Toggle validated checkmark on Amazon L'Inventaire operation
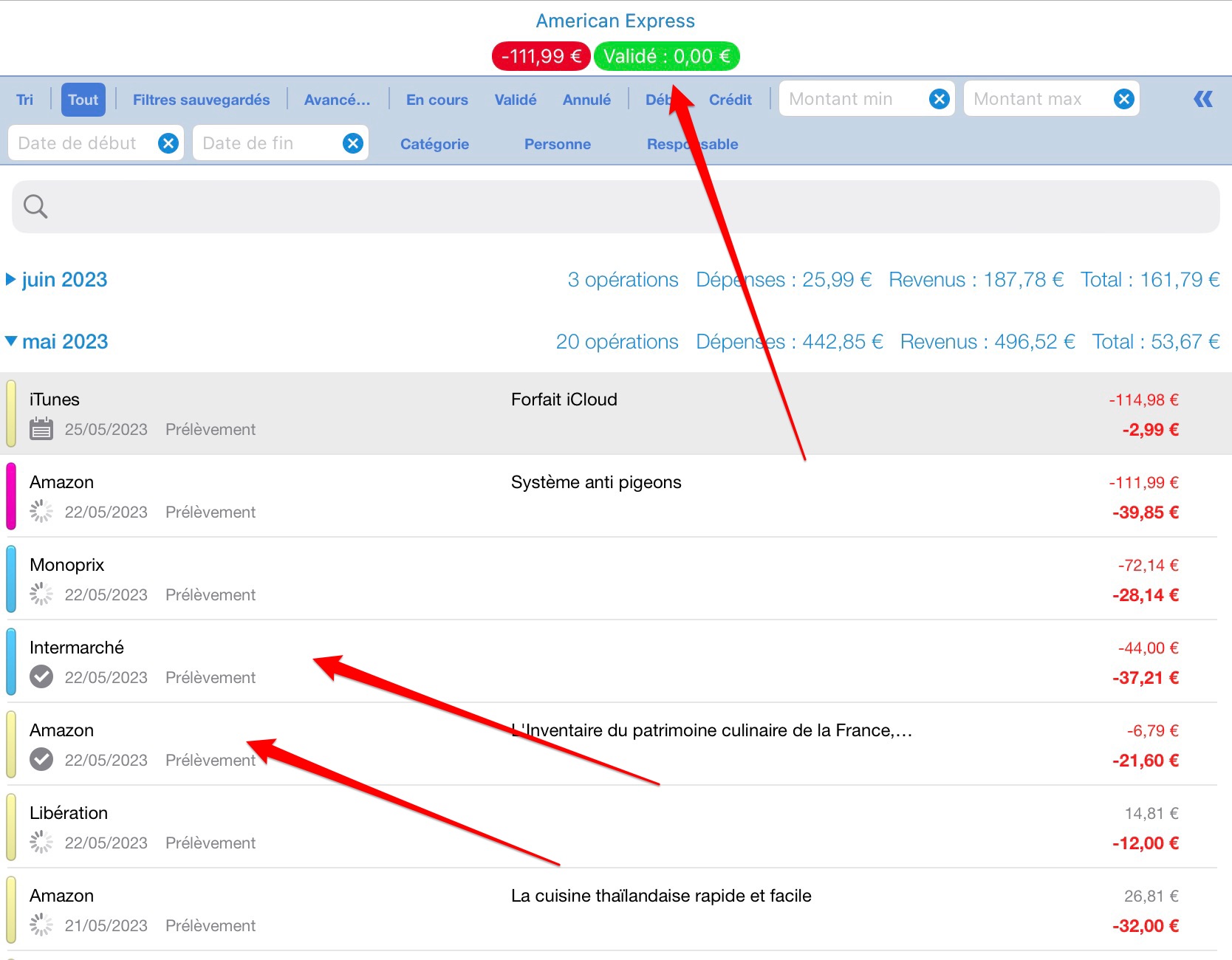 tap(41, 760)
